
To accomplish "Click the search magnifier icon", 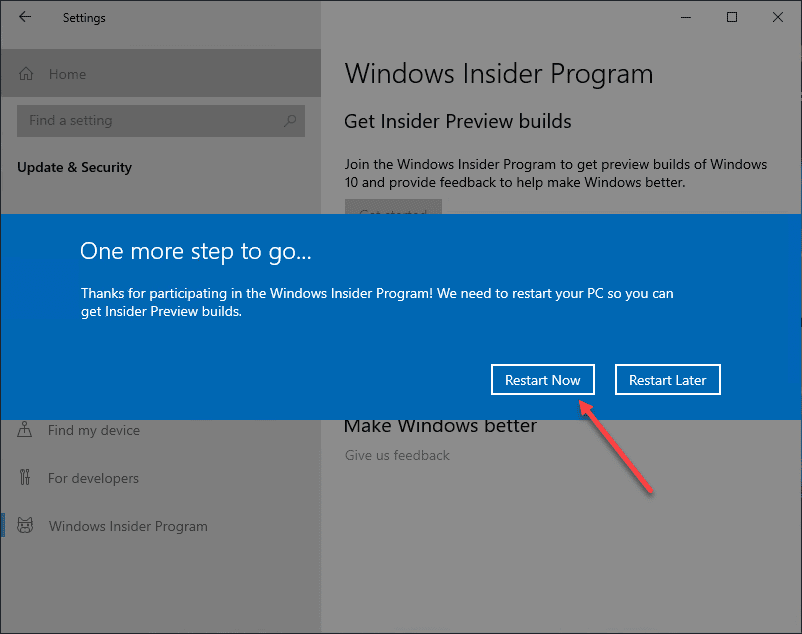I will click(x=290, y=121).
